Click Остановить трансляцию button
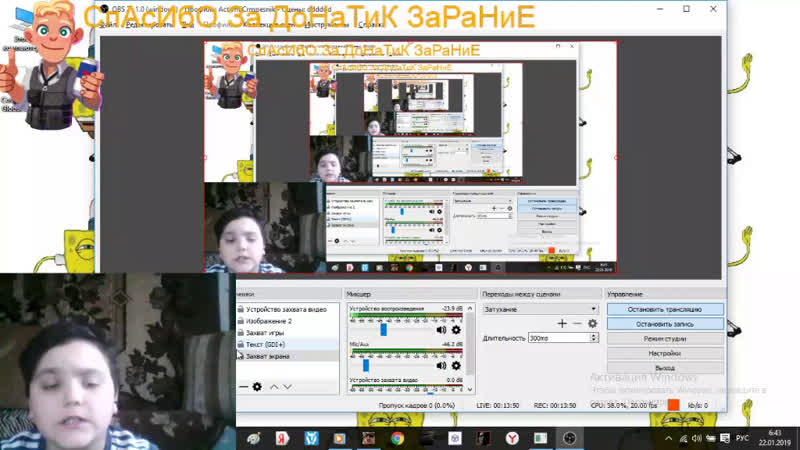 point(665,309)
